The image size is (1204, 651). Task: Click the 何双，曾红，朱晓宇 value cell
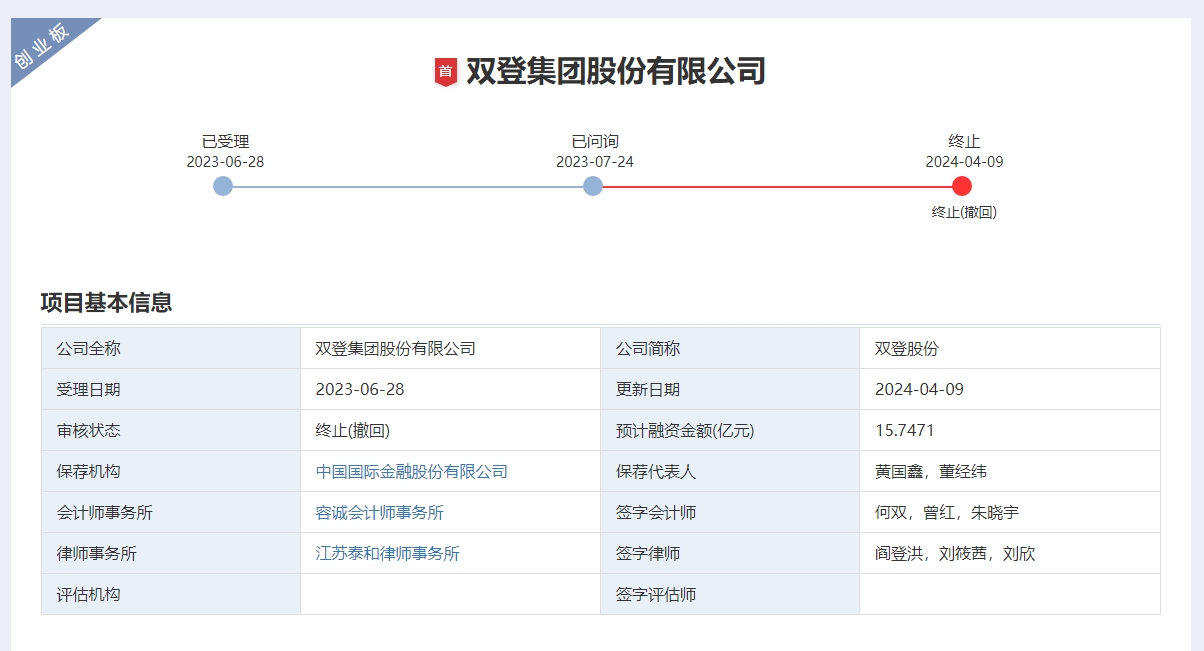click(1010, 513)
